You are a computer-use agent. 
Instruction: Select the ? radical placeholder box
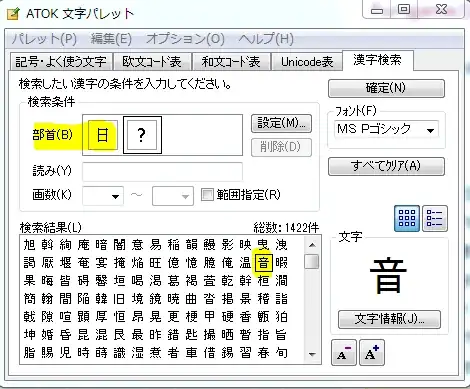(142, 135)
